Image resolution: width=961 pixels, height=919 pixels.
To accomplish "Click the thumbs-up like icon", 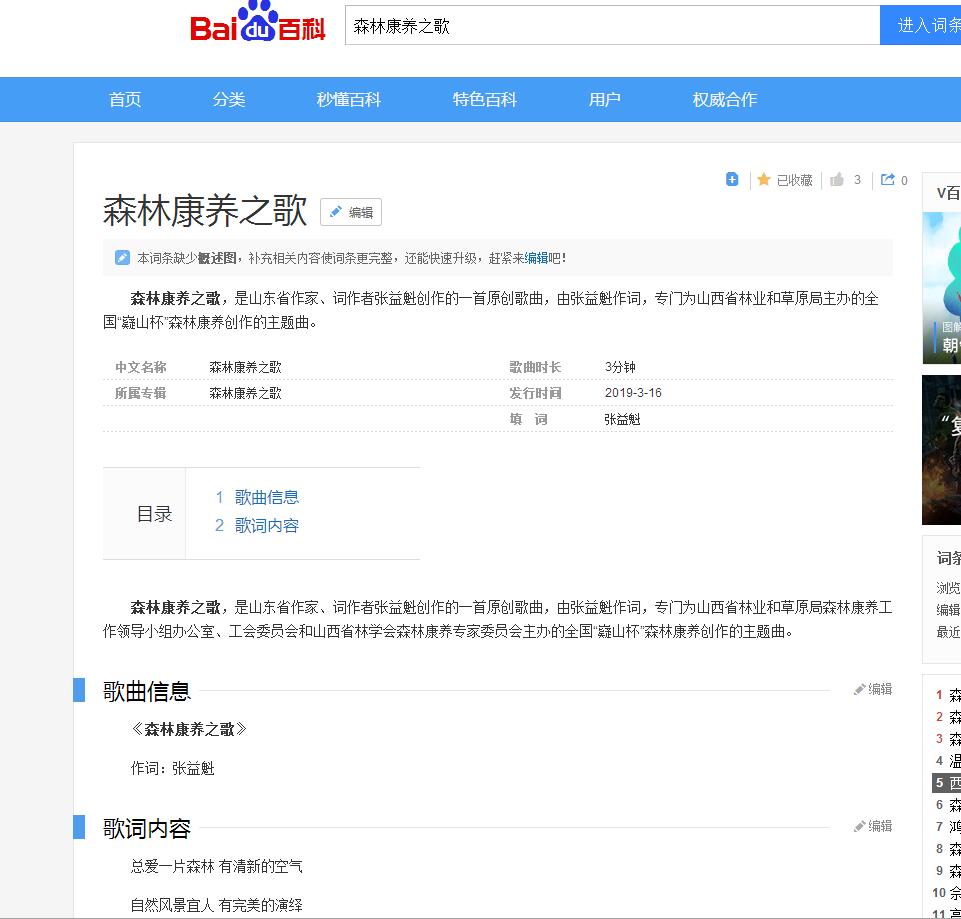I will [x=837, y=180].
